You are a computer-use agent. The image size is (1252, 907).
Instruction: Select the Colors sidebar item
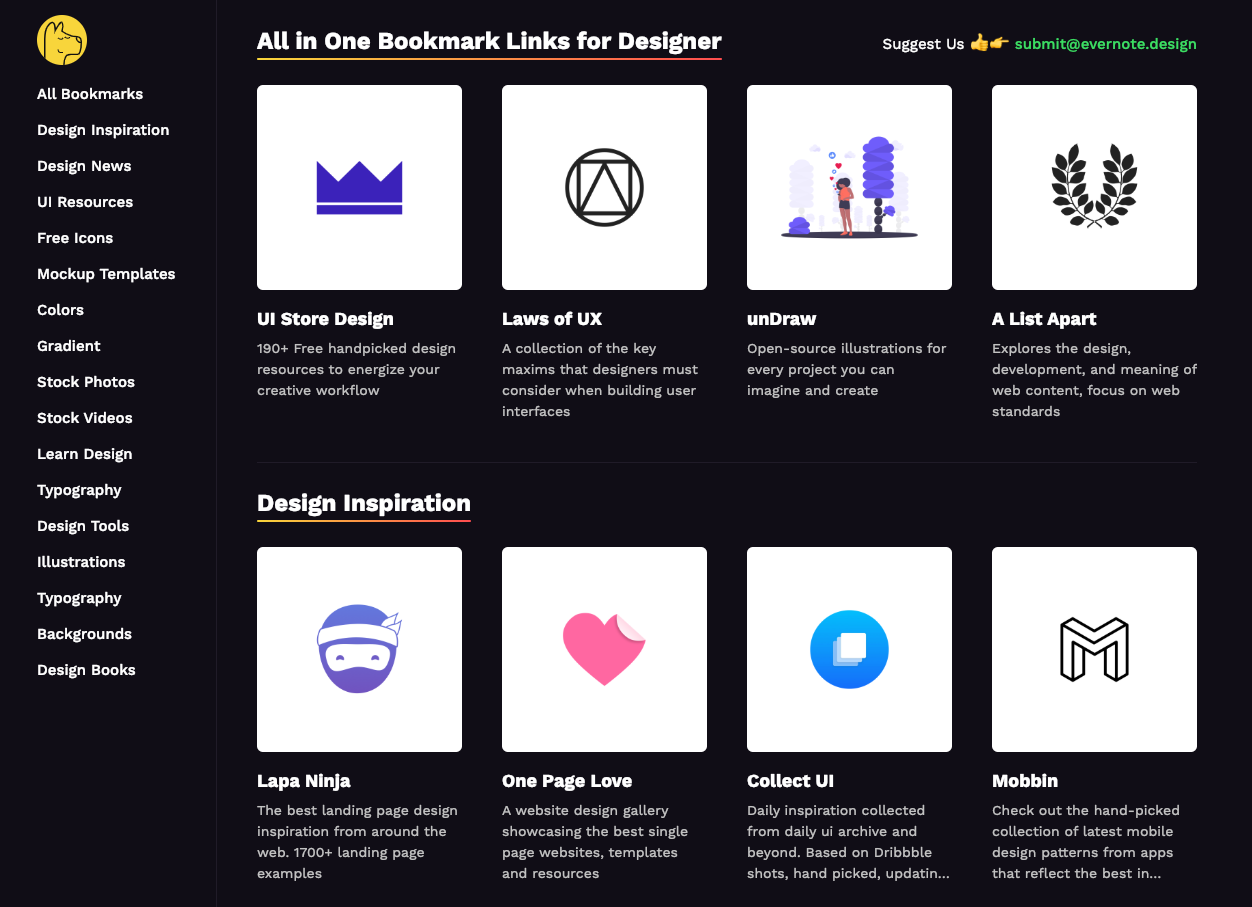[60, 310]
